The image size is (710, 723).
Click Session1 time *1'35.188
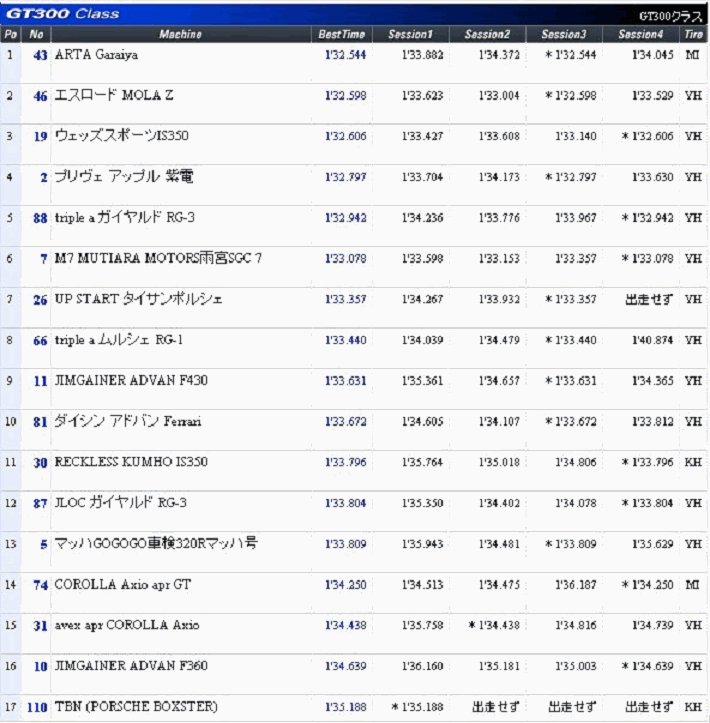(x=417, y=706)
